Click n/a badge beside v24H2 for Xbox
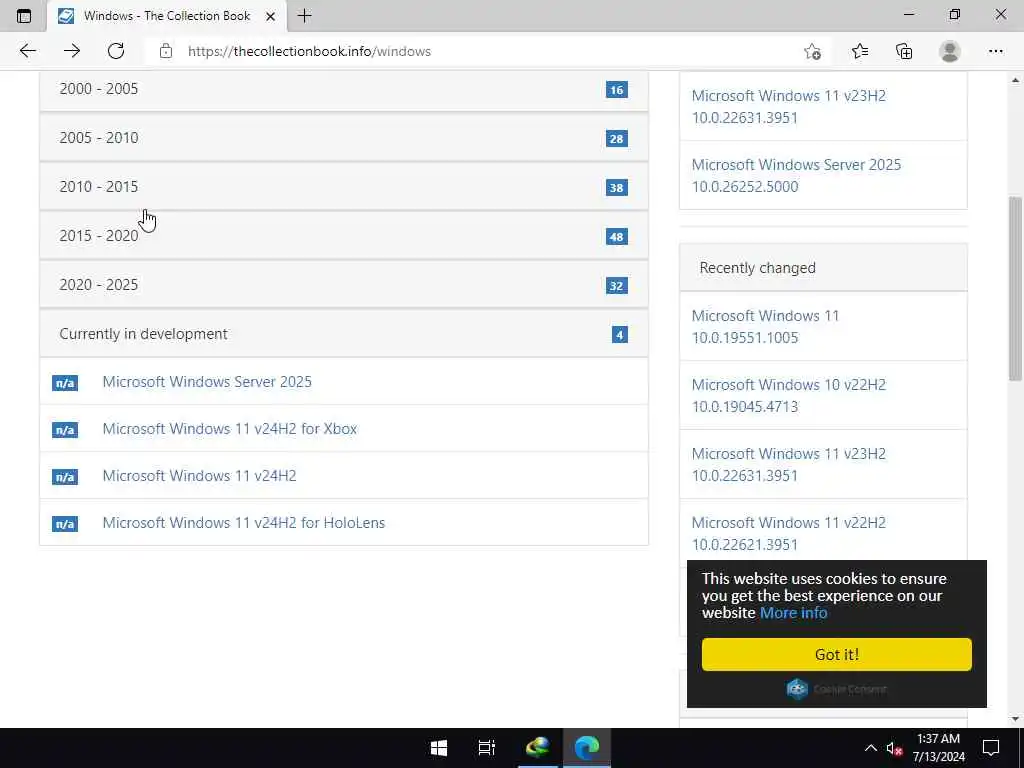The width and height of the screenshot is (1024, 768). coord(65,430)
